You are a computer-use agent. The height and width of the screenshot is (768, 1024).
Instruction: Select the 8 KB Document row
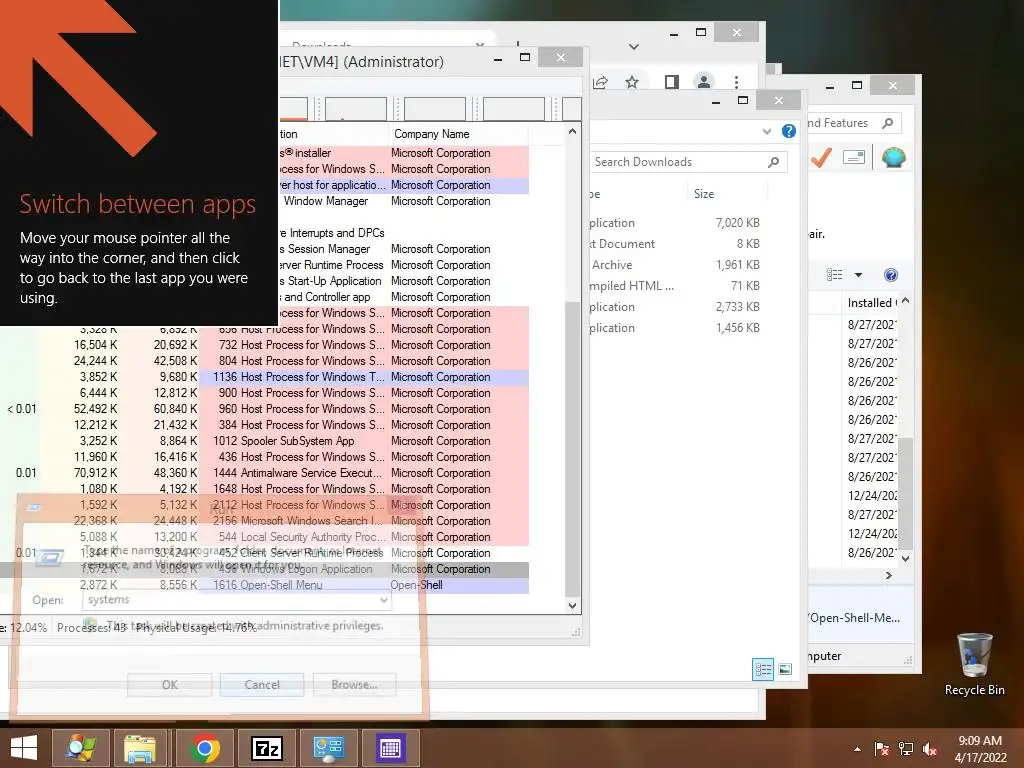675,244
